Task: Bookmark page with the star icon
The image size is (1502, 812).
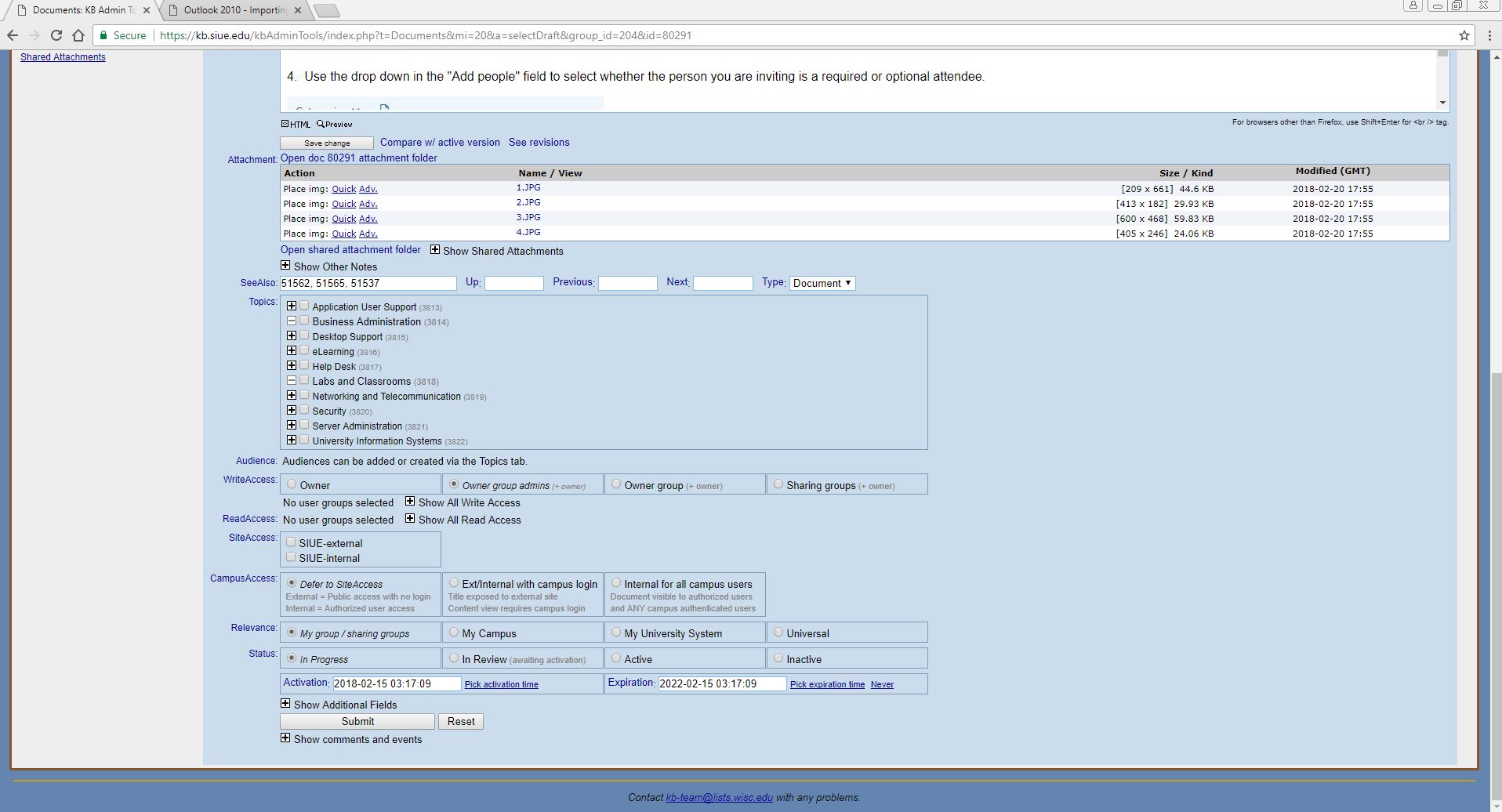Action: [x=1464, y=35]
